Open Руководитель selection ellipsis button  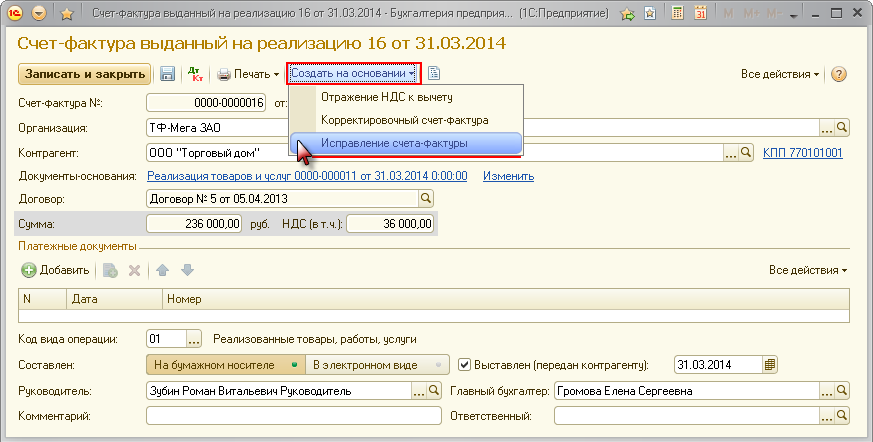pyautogui.click(x=419, y=391)
